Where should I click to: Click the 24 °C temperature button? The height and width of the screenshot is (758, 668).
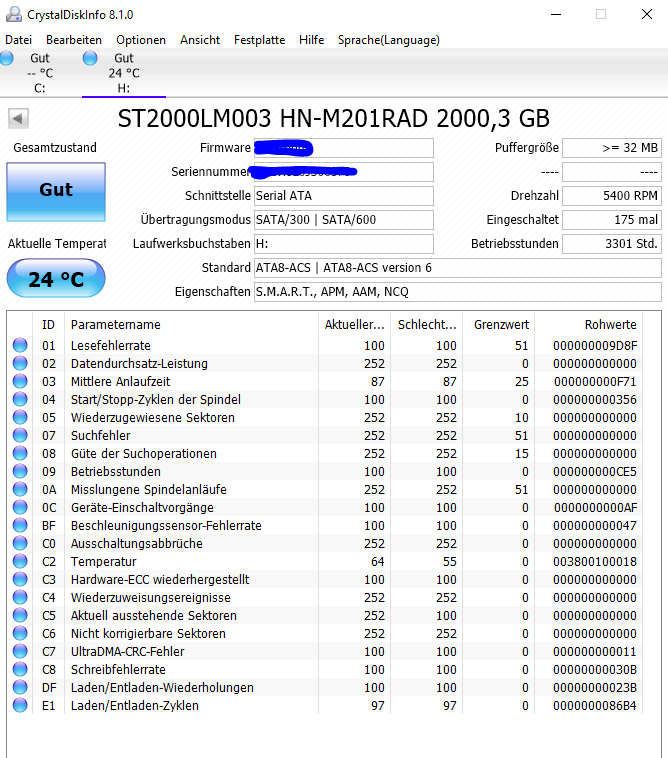(56, 278)
